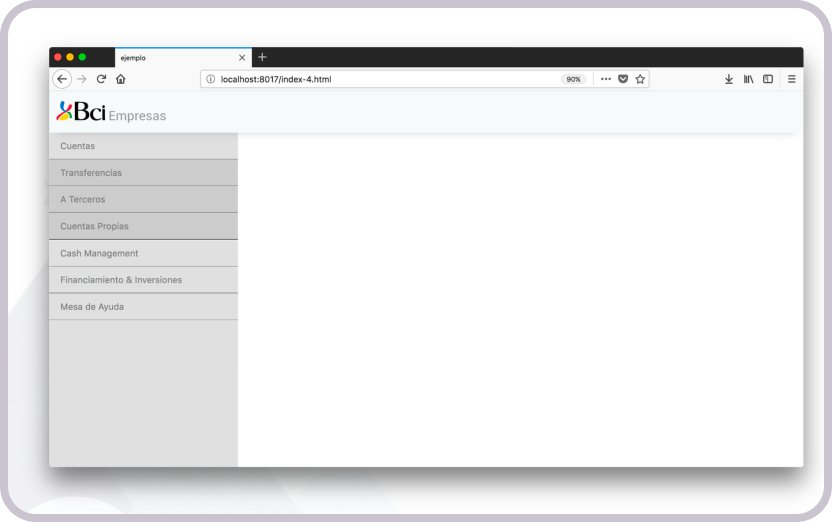The image size is (832, 522).
Task: Reset the 90% zoom level indicator
Action: pos(573,79)
